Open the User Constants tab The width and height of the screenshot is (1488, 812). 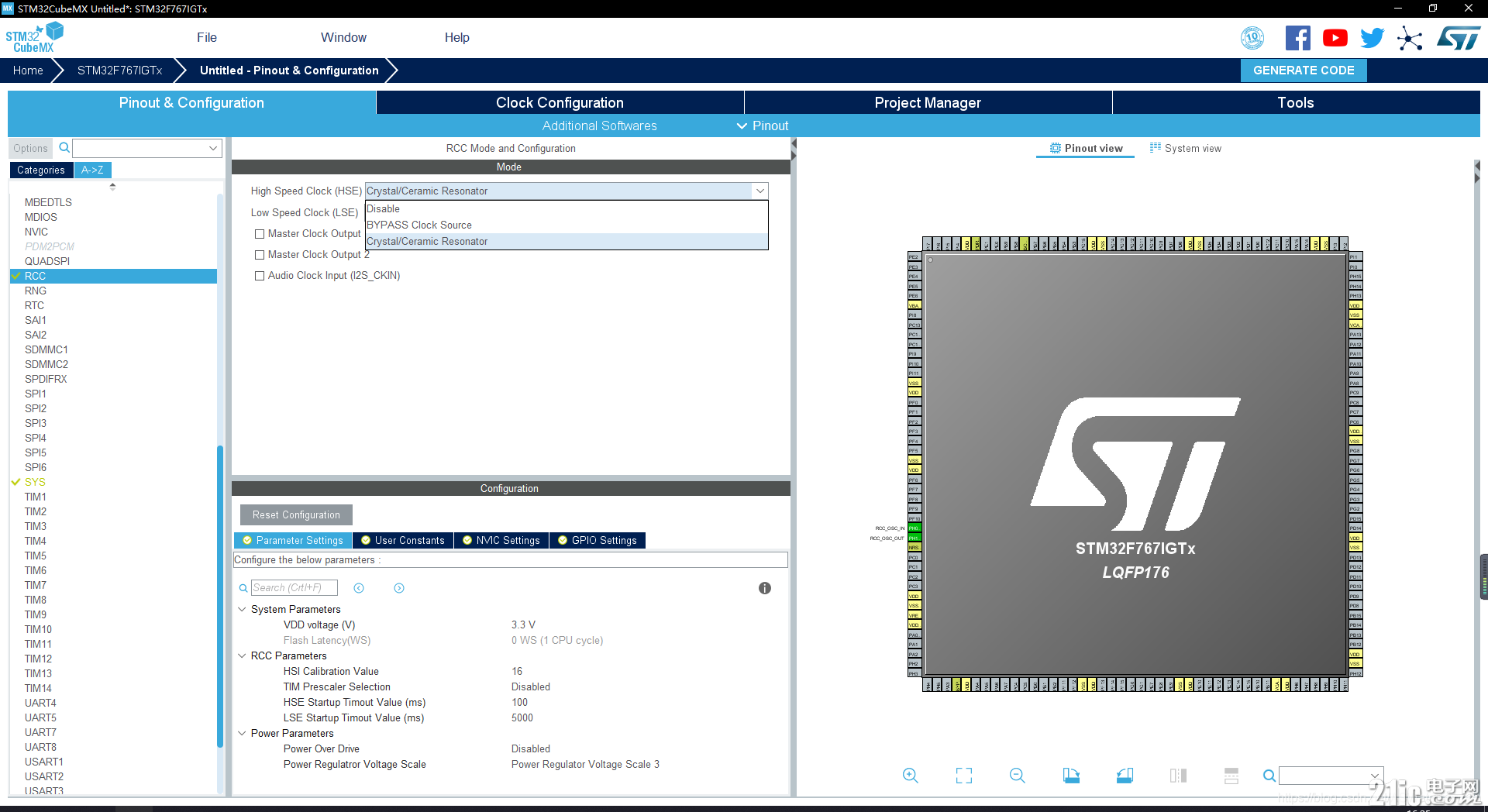click(403, 541)
